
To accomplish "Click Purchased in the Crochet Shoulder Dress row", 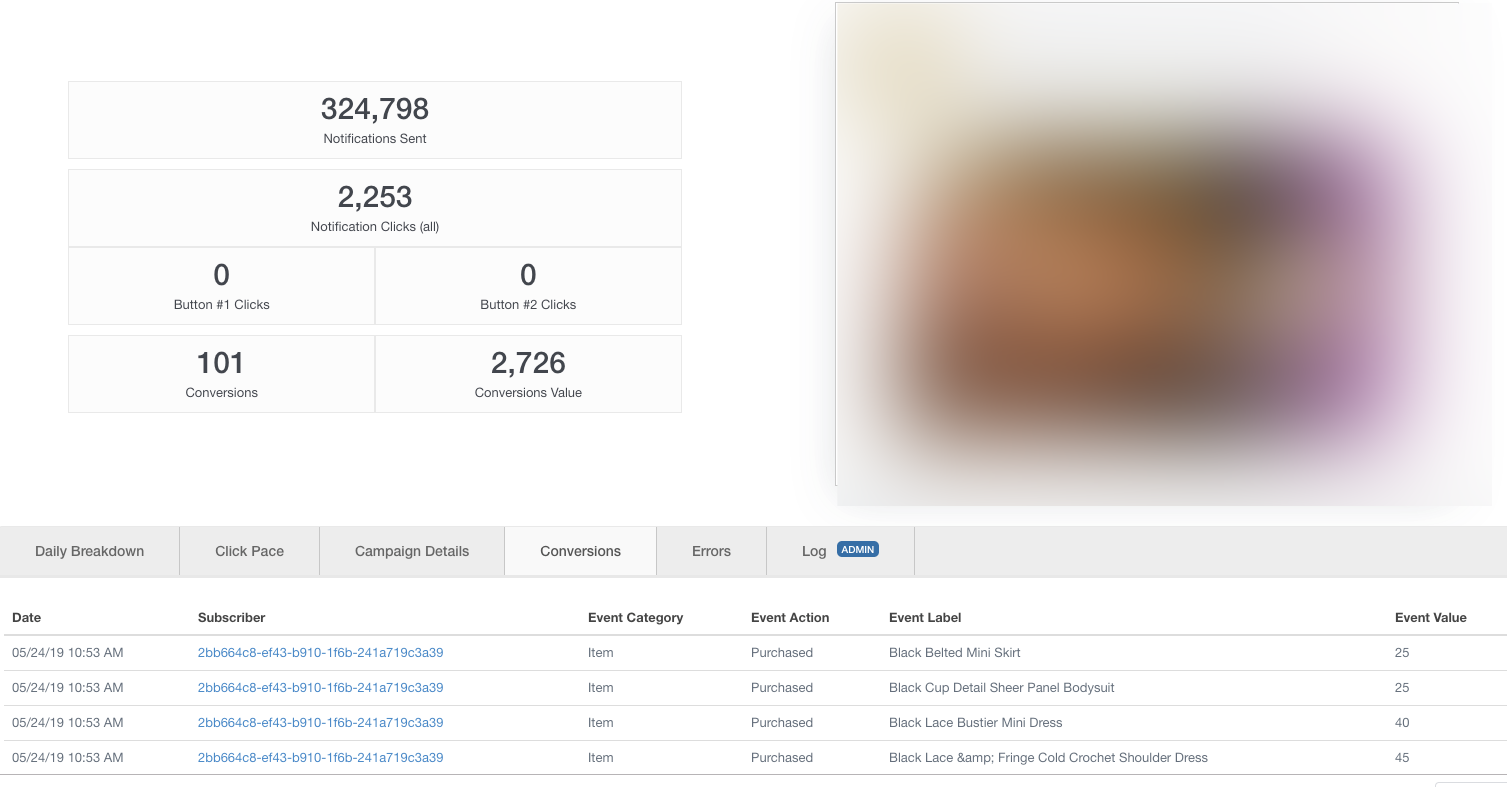I will [x=782, y=758].
